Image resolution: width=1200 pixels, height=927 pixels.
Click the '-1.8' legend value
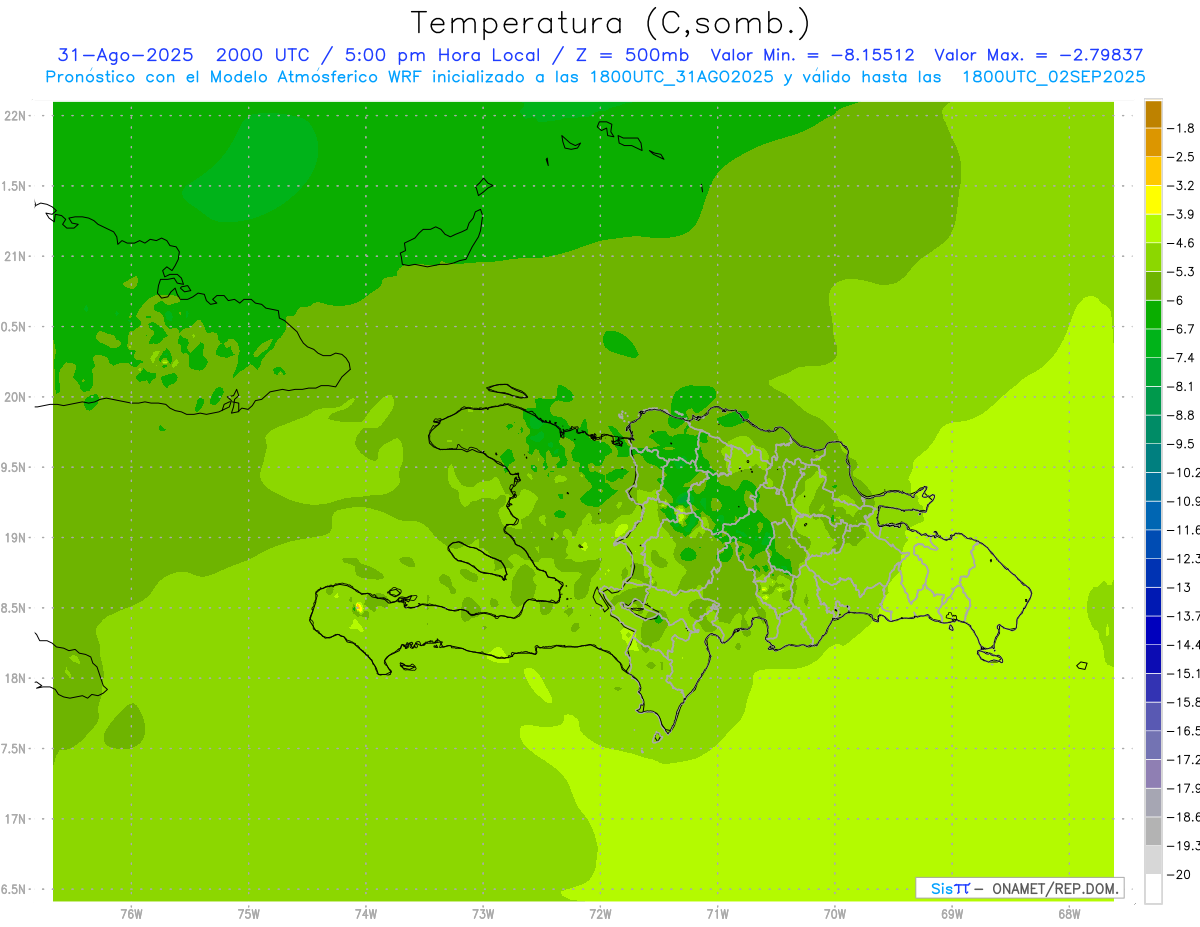click(x=1181, y=128)
